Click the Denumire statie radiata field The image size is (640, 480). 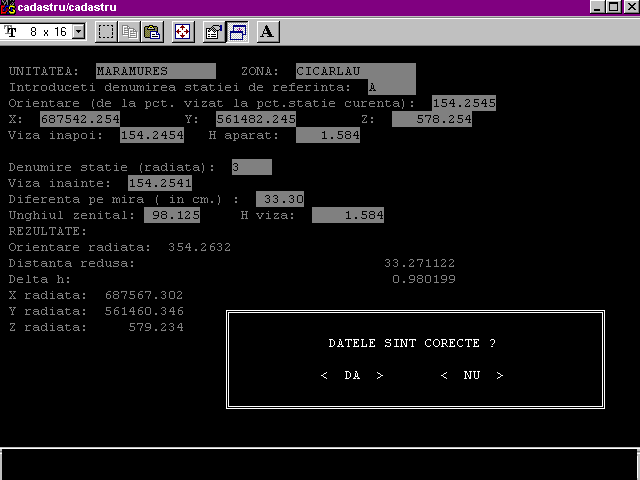pos(250,167)
